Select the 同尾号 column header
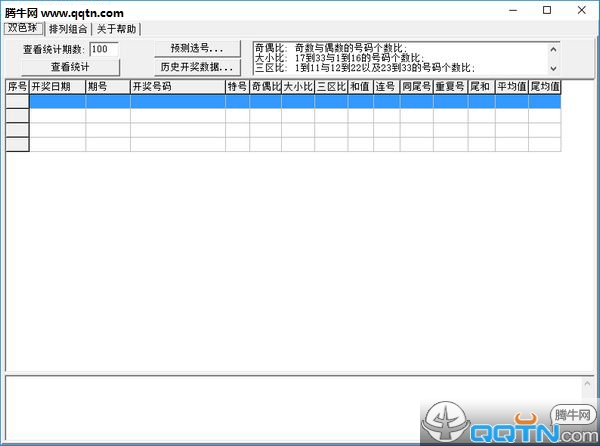The image size is (600, 446). coord(417,87)
